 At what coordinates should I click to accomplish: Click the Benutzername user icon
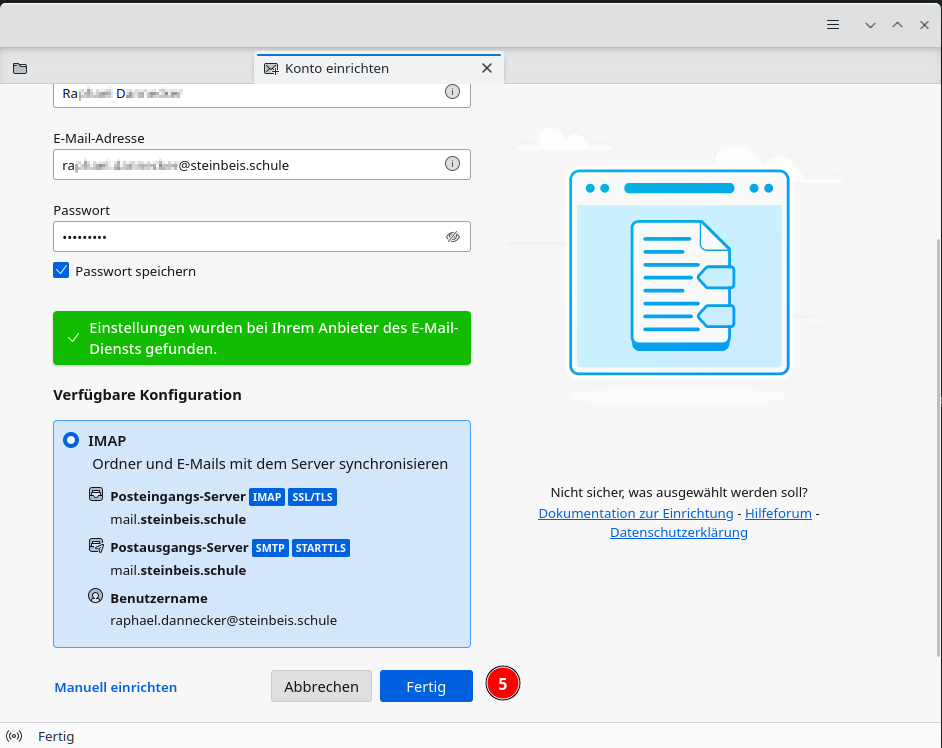[x=96, y=597]
